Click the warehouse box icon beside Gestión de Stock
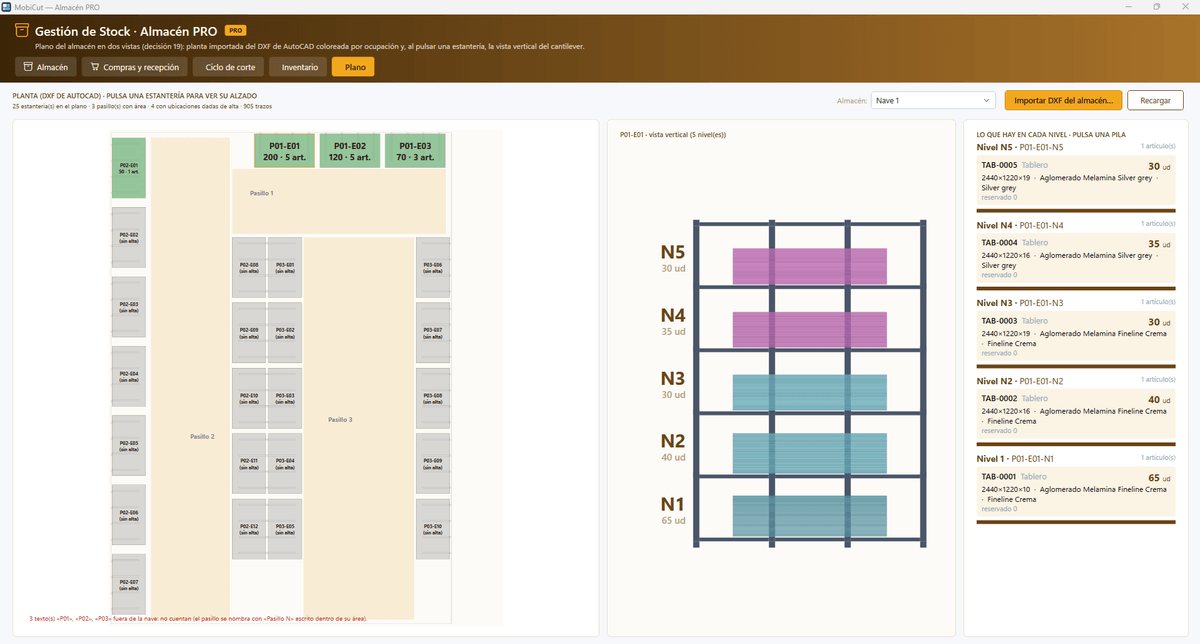This screenshot has height=644, width=1200. [21, 32]
